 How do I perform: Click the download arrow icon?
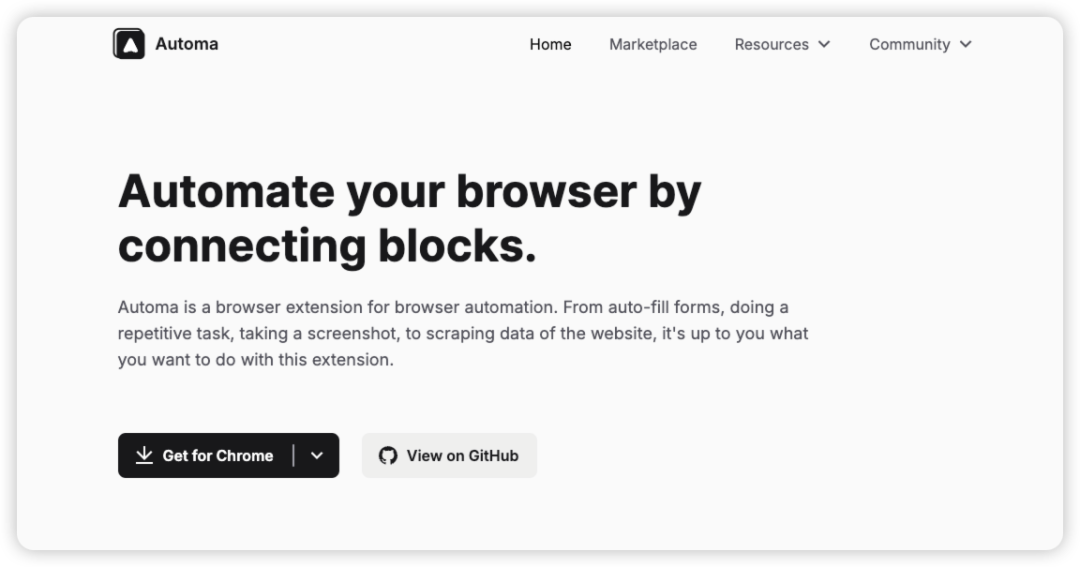pyautogui.click(x=144, y=456)
